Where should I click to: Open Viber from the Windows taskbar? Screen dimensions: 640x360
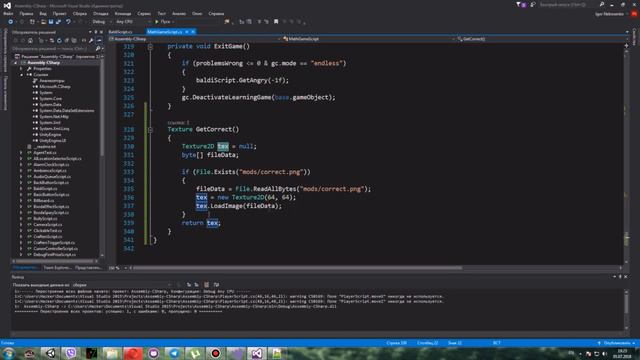click(71, 353)
